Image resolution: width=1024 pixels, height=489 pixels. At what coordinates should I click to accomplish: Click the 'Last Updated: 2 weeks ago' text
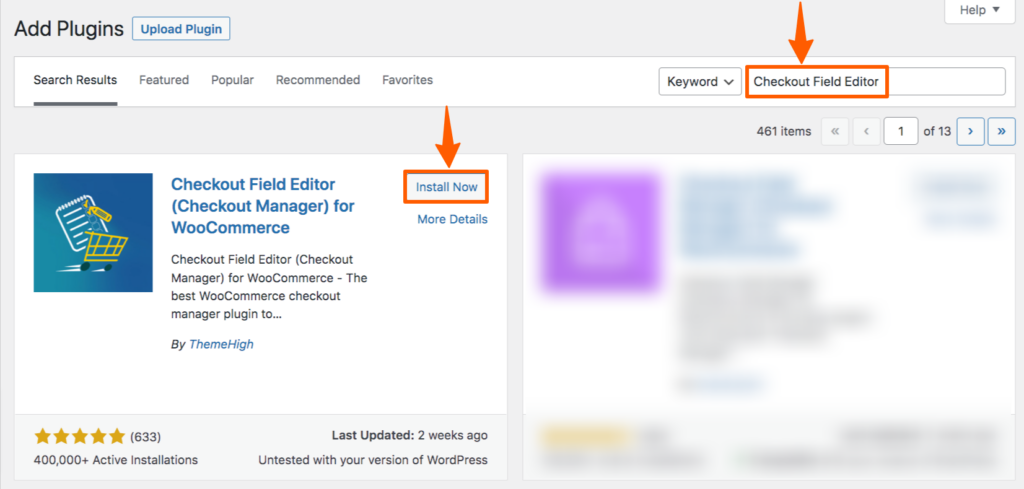point(409,435)
